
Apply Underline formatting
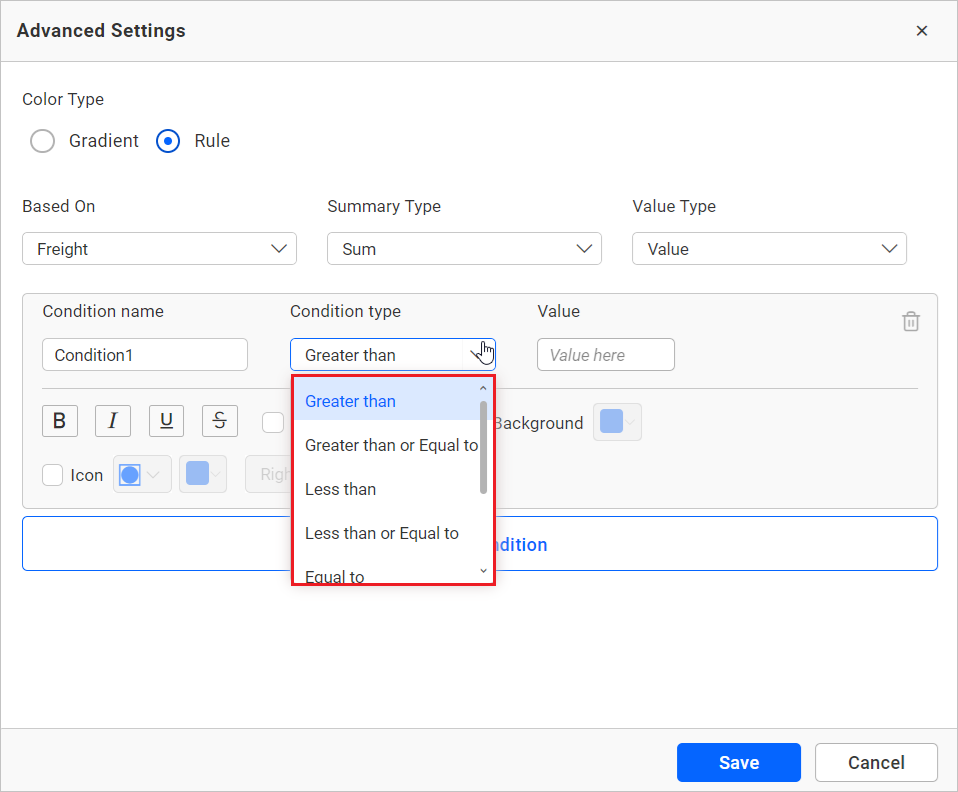(x=166, y=421)
